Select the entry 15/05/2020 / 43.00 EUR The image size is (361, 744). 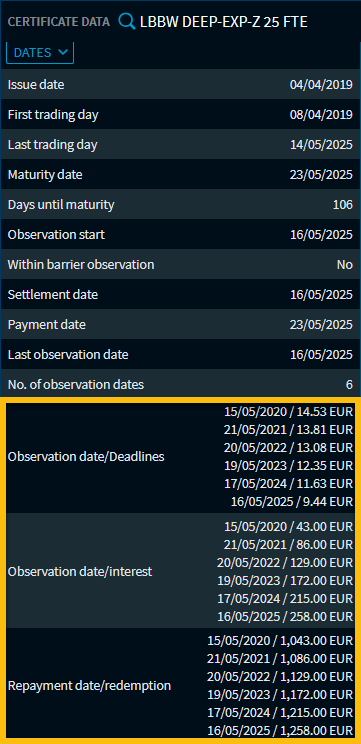coord(289,527)
